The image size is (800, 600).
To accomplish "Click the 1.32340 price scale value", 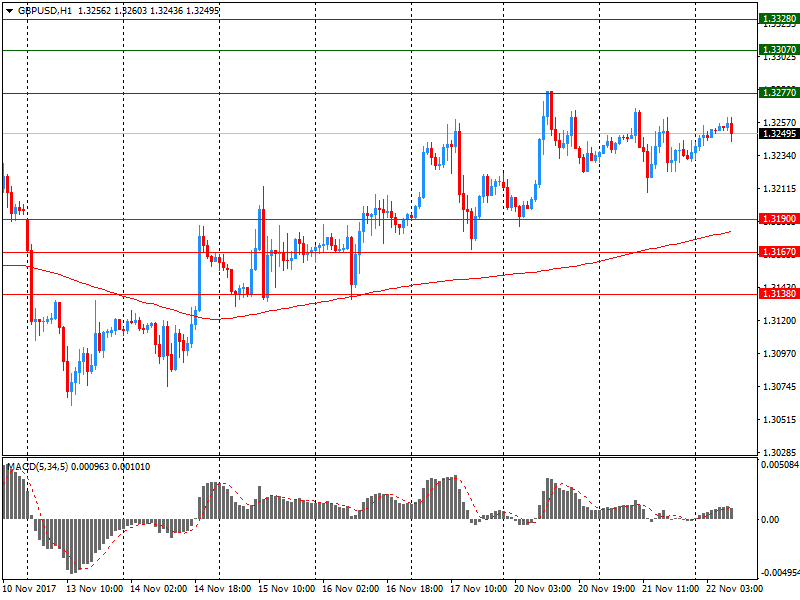I will (x=780, y=156).
